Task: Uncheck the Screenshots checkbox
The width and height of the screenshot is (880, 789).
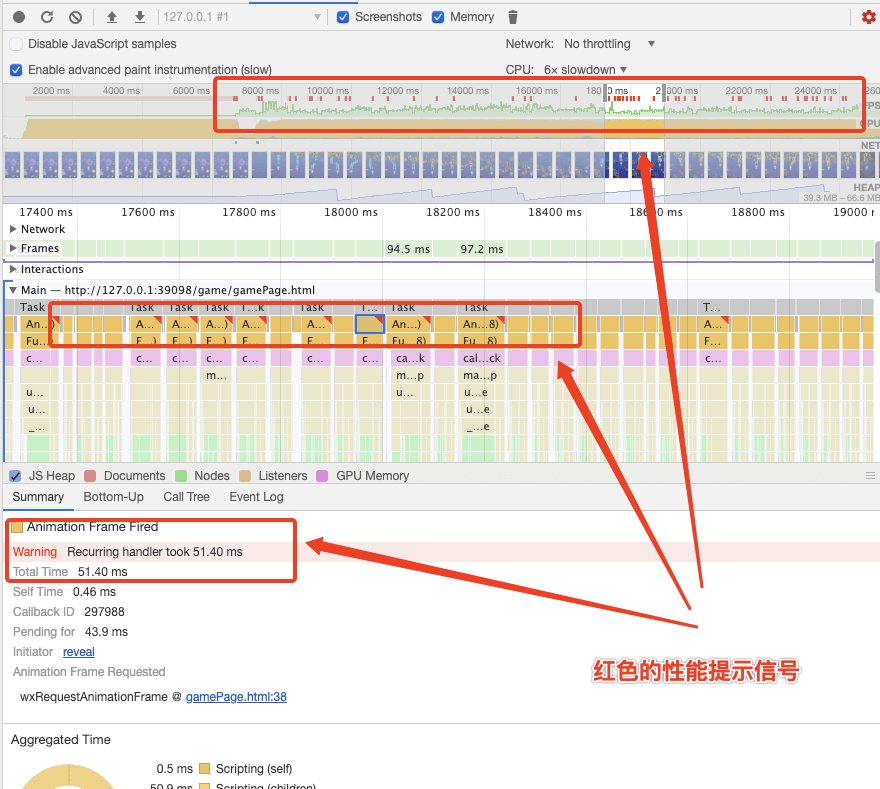Action: [x=343, y=17]
